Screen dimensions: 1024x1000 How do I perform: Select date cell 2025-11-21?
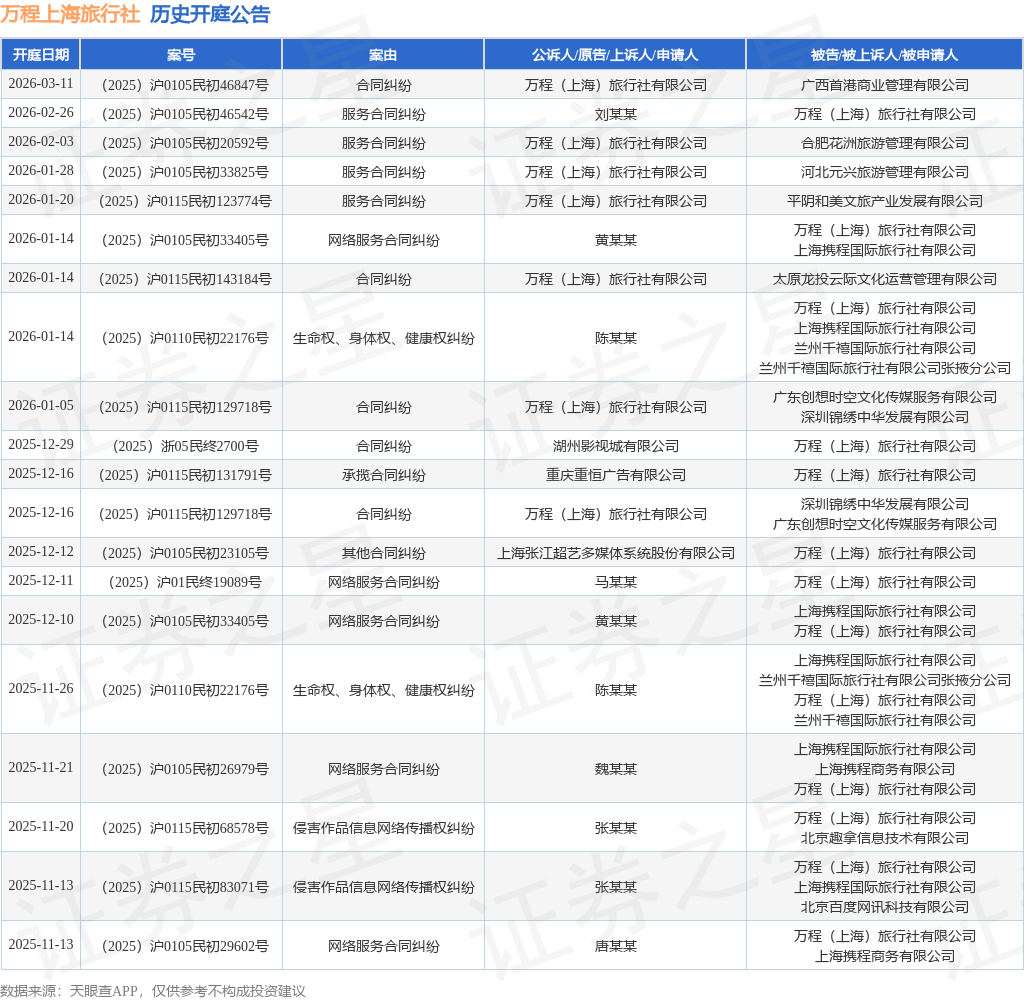point(40,768)
